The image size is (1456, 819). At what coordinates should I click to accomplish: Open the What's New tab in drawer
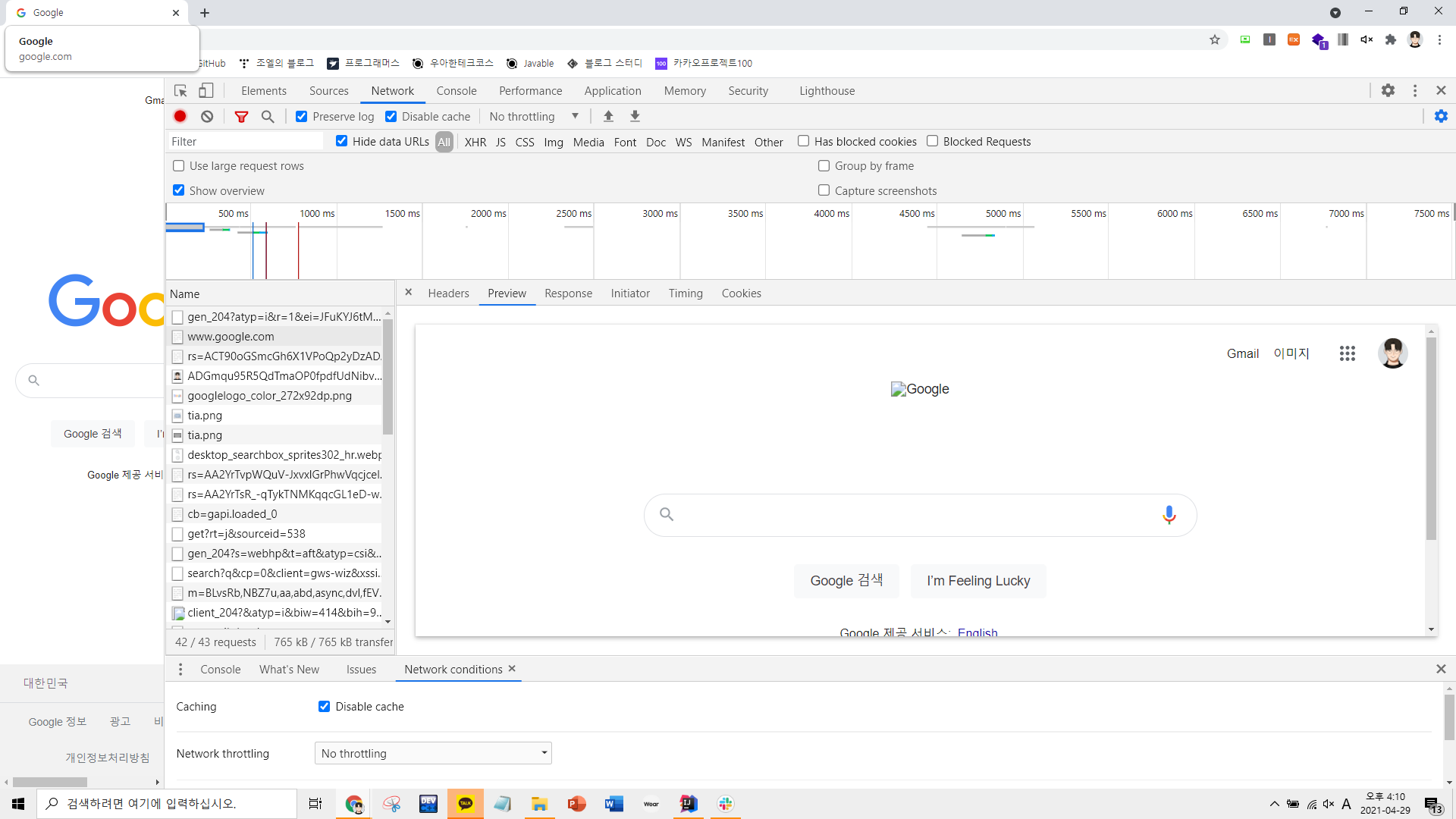(288, 669)
